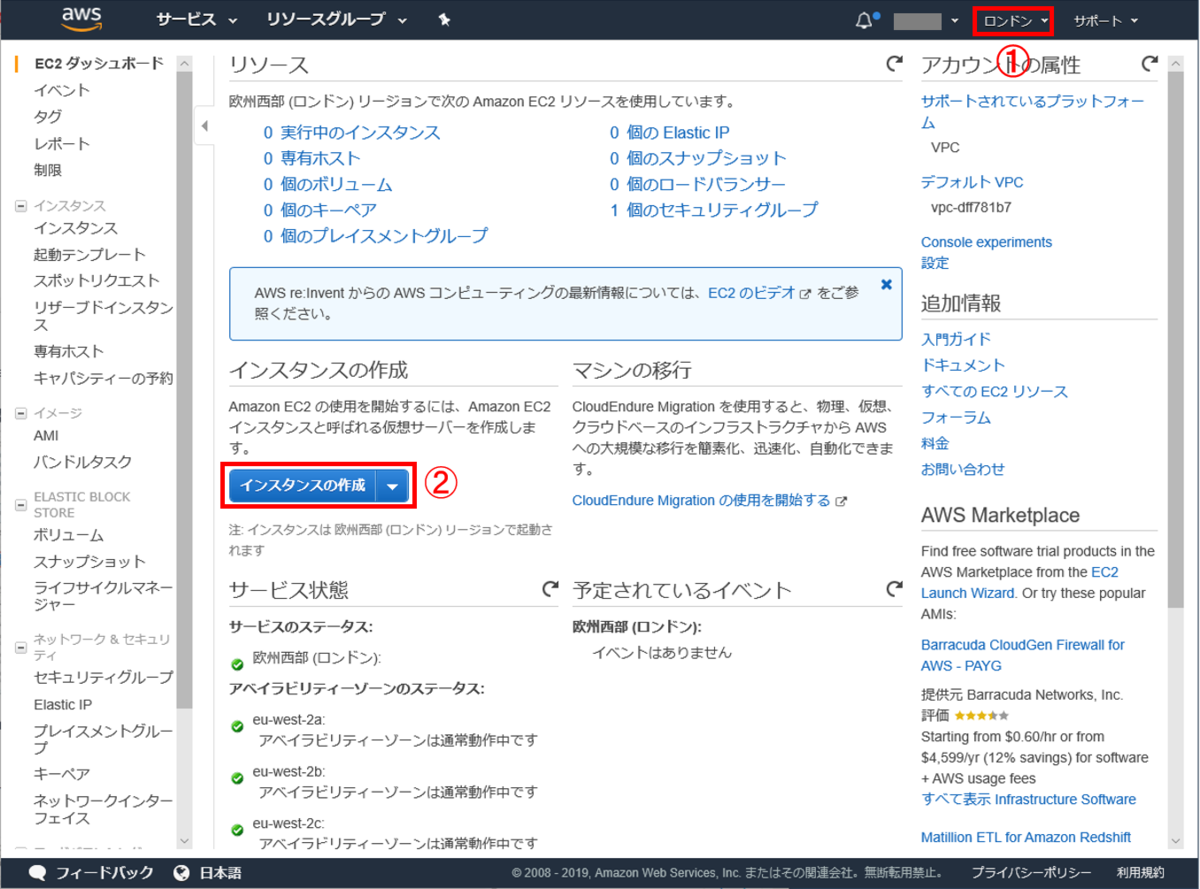
Task: Click the AWS logo home icon
Action: click(x=81, y=18)
